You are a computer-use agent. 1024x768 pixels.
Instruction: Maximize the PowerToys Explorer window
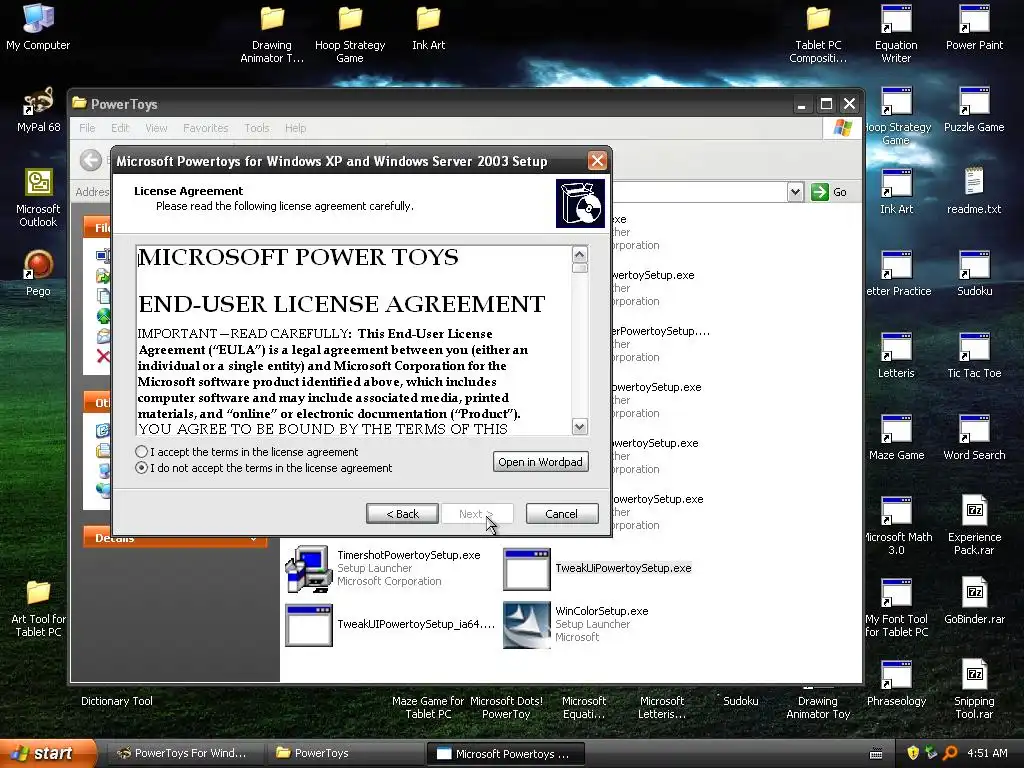coord(826,104)
